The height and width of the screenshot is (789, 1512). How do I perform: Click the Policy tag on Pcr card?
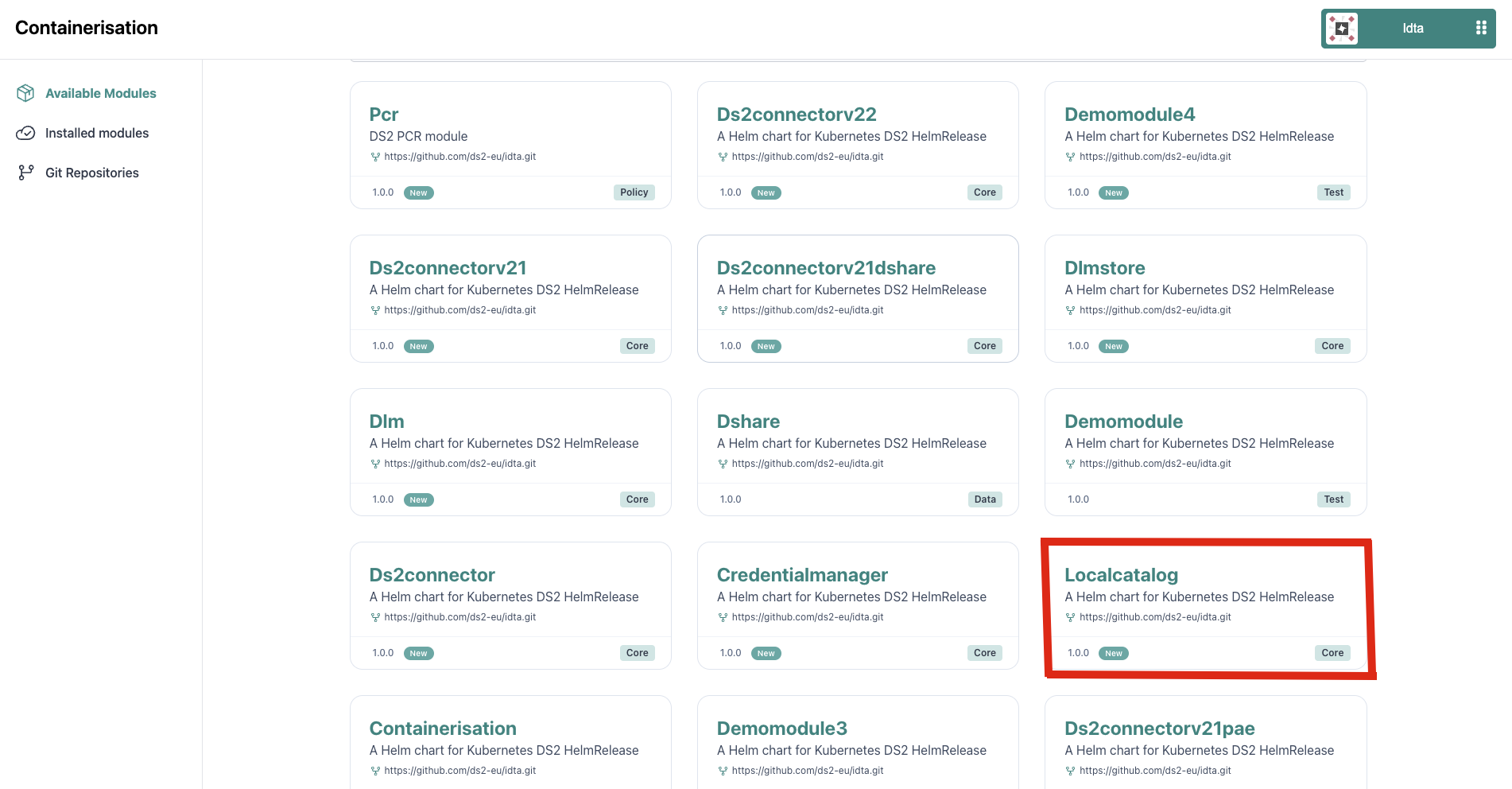click(x=634, y=192)
